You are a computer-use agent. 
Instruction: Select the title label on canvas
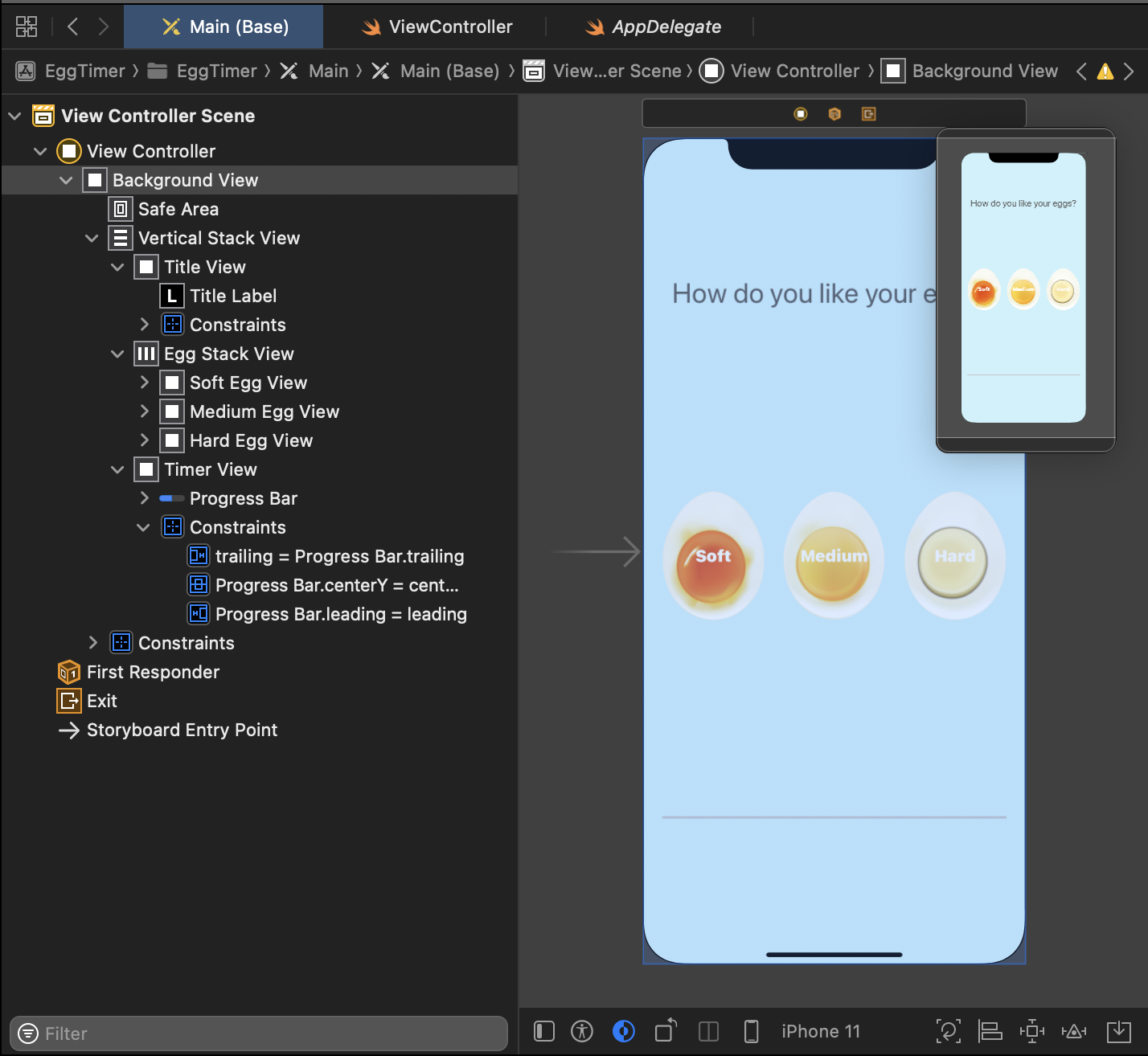804,294
